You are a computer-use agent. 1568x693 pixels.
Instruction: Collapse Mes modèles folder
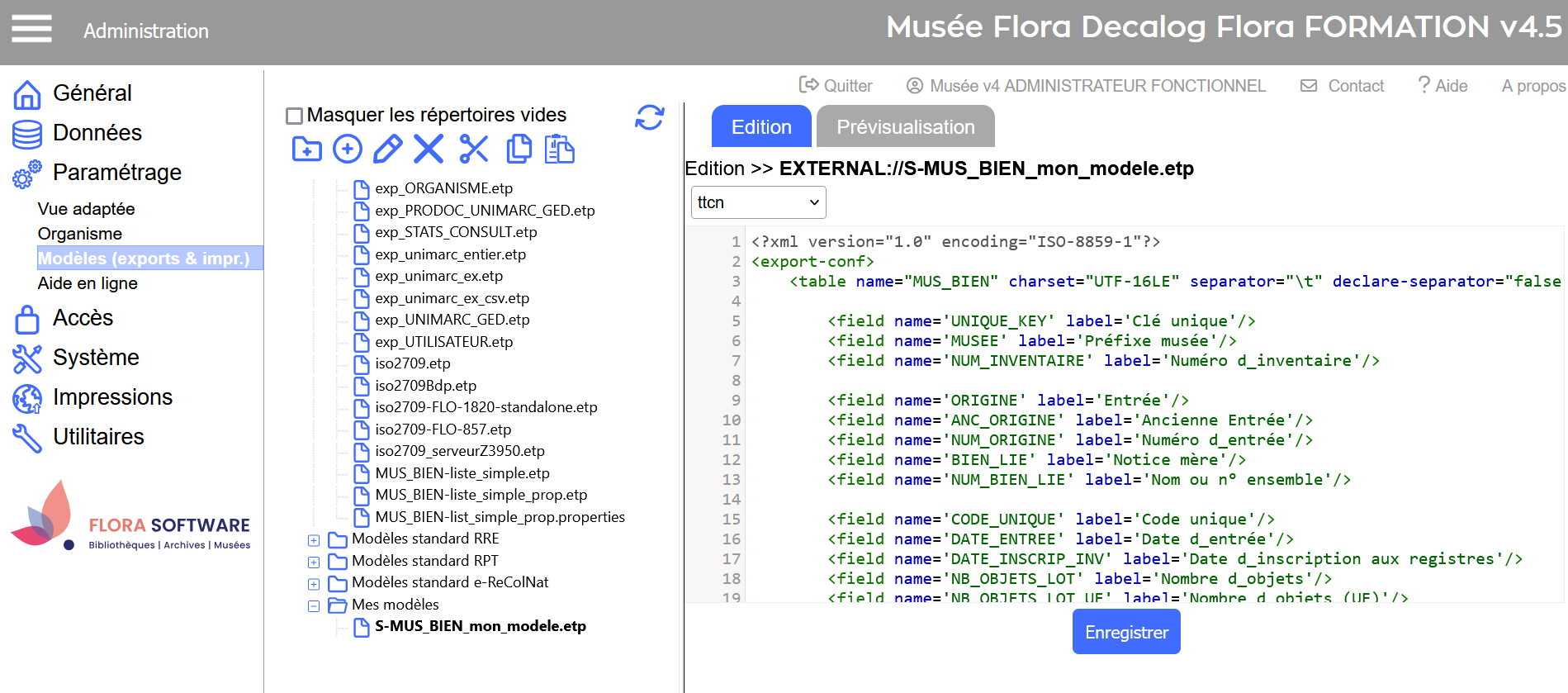click(x=314, y=606)
